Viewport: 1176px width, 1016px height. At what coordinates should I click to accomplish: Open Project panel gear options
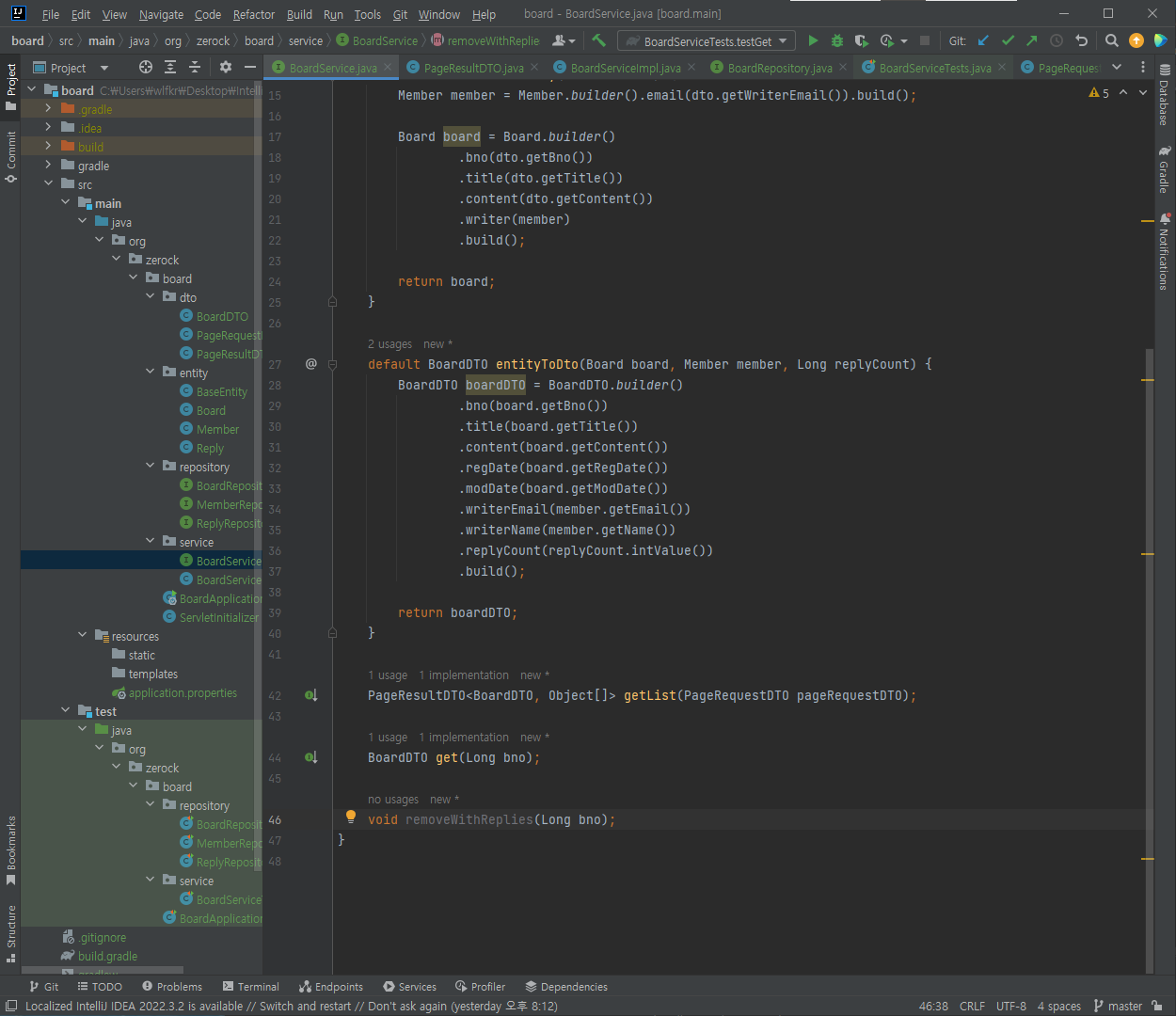pyautogui.click(x=225, y=67)
